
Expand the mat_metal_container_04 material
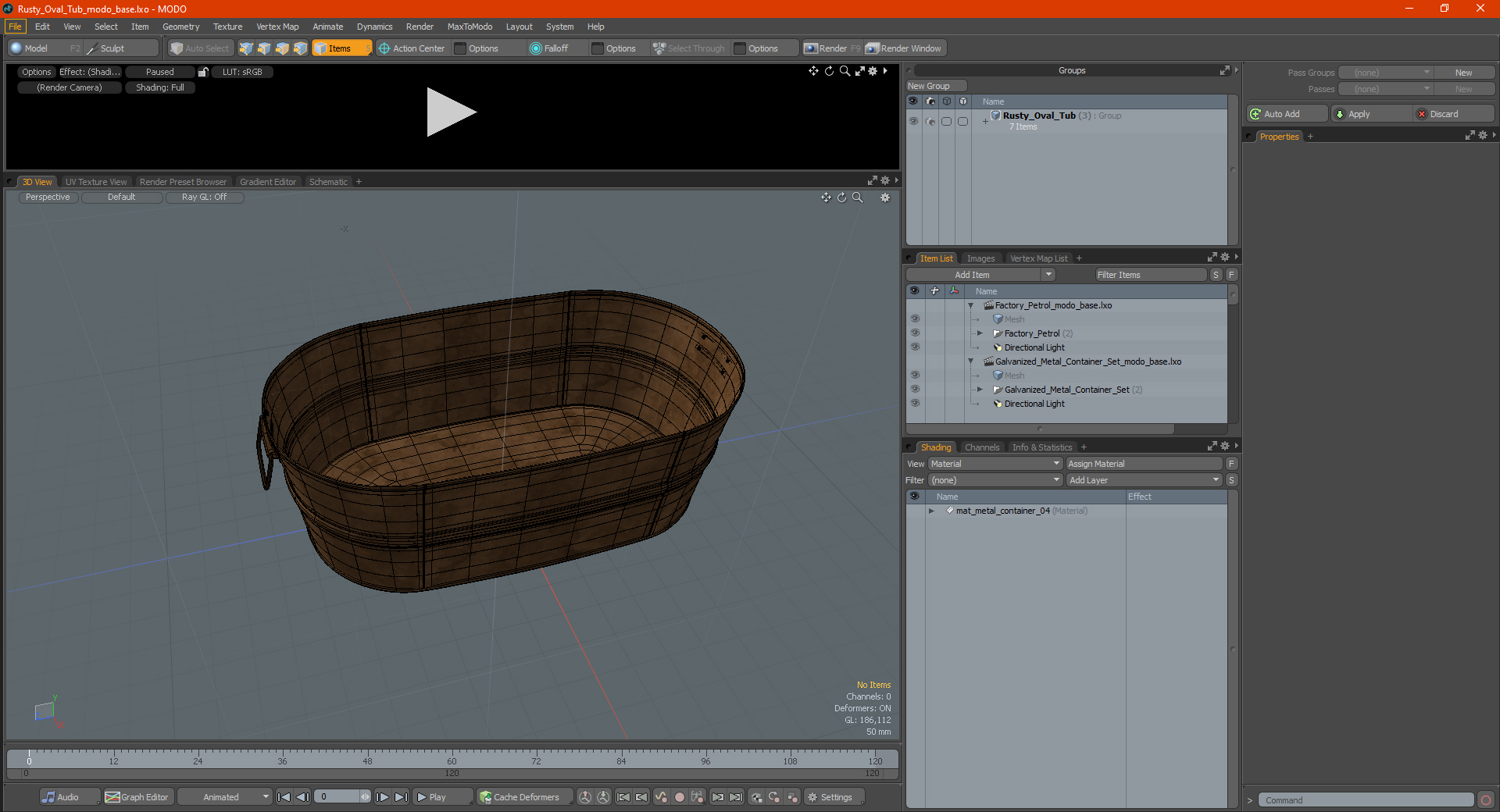pyautogui.click(x=931, y=511)
